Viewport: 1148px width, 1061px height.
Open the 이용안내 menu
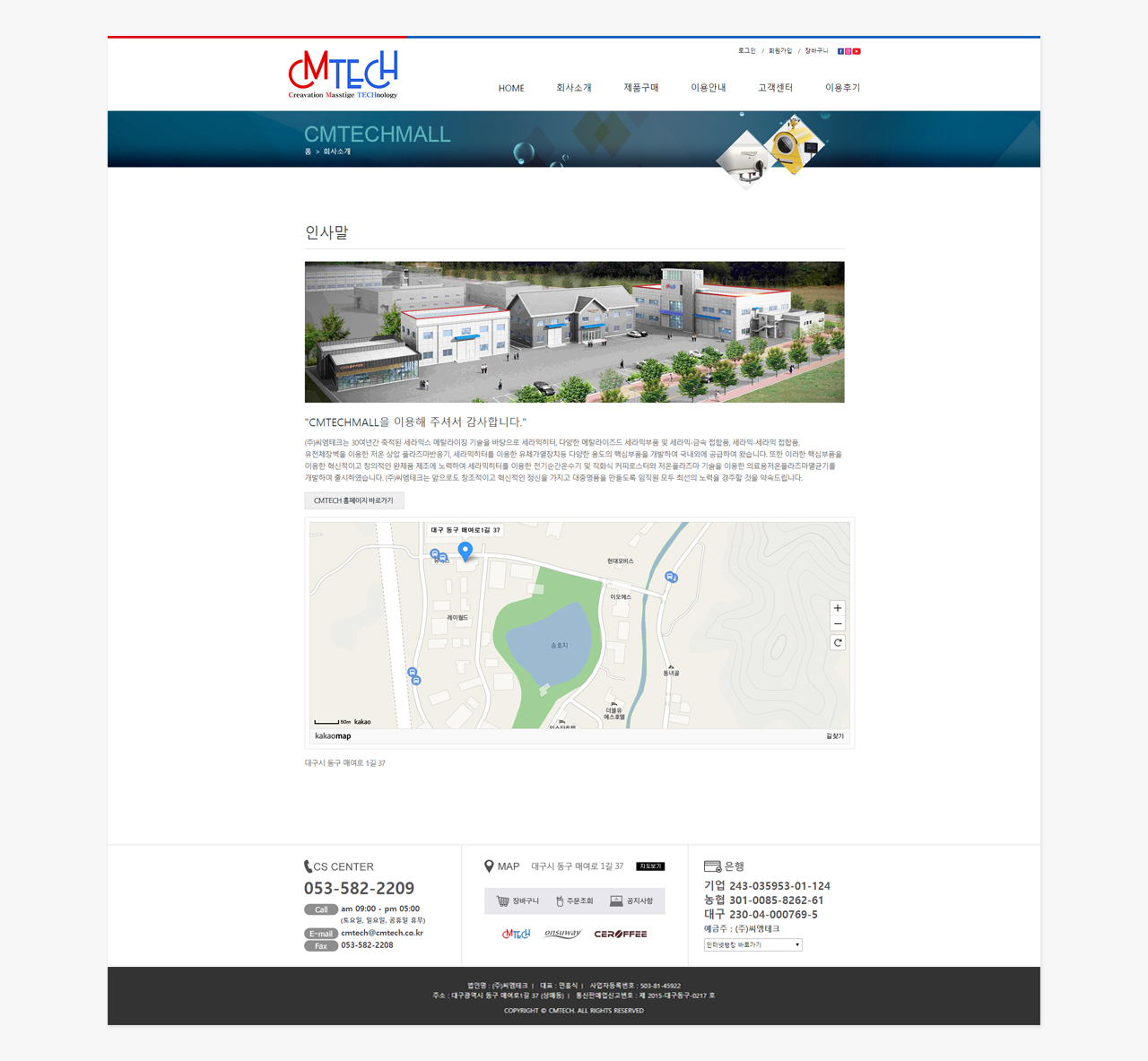click(x=709, y=88)
